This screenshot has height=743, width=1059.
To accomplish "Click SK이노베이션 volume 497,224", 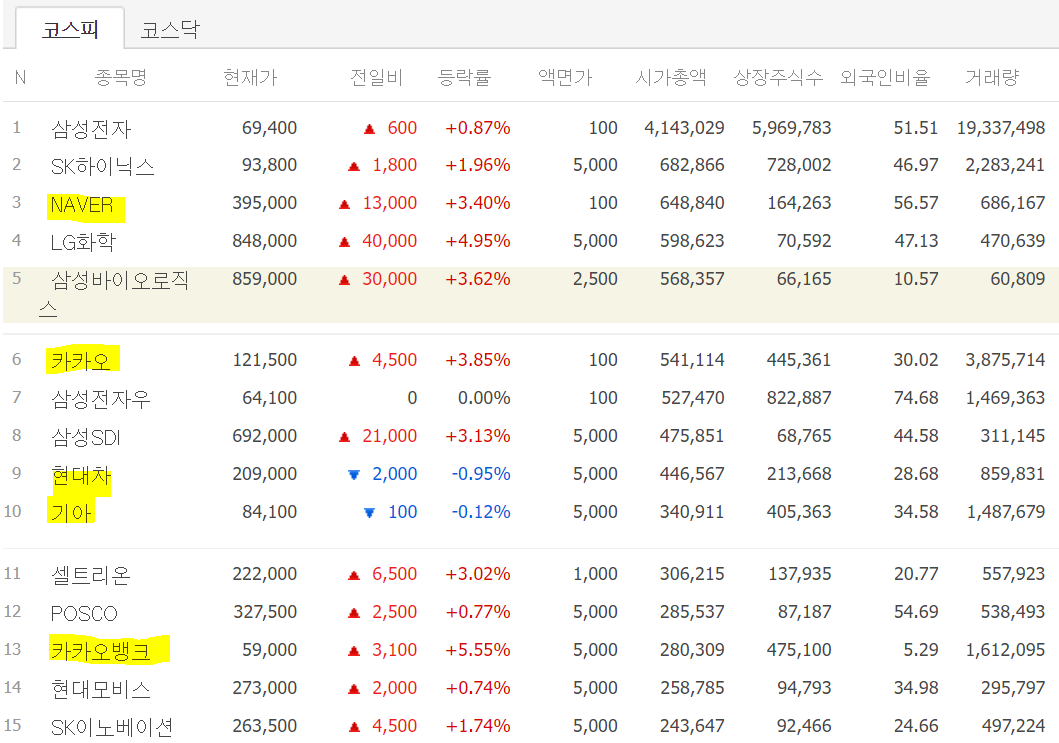I will [1013, 725].
